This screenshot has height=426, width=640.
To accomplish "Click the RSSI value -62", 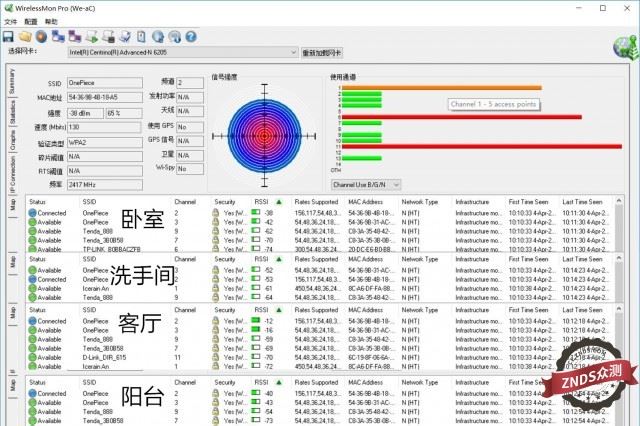I will tap(268, 231).
